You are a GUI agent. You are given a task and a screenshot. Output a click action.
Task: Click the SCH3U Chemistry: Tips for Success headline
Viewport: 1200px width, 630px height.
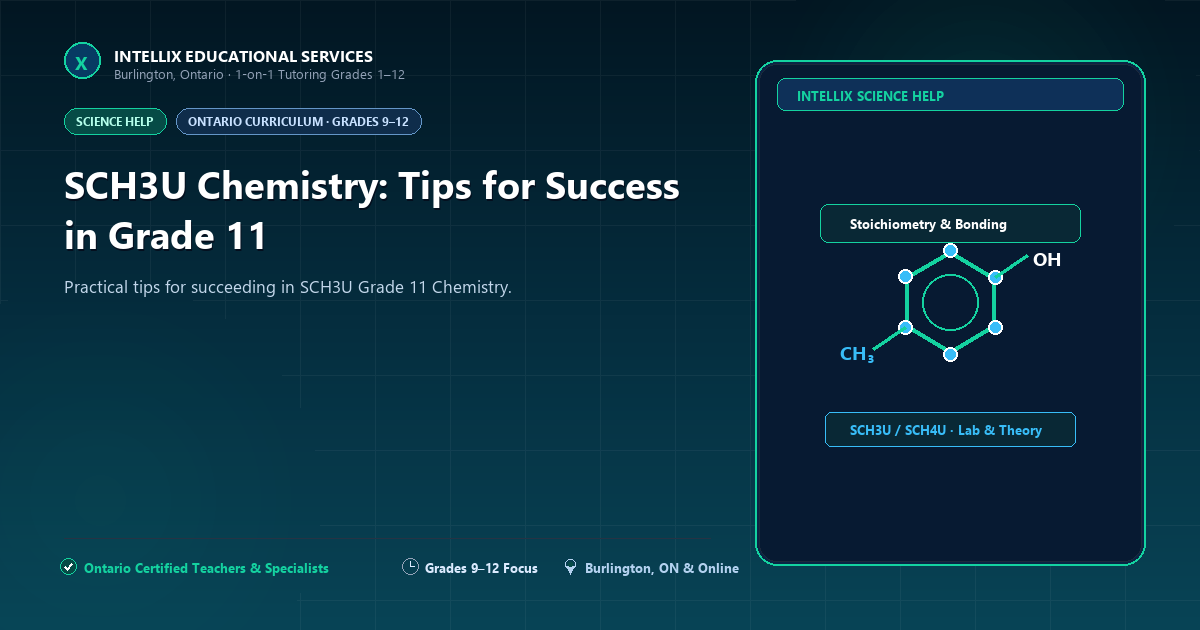372,211
